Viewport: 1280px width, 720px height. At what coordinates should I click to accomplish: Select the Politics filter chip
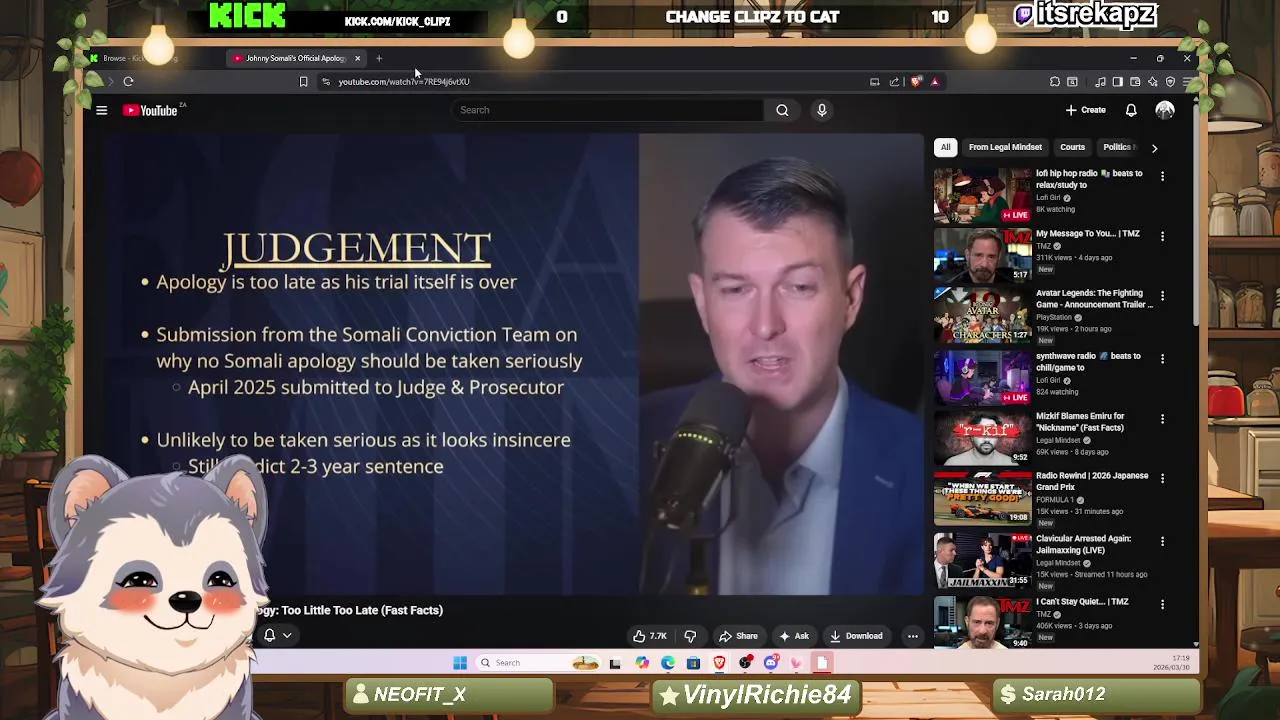pyautogui.click(x=1117, y=147)
